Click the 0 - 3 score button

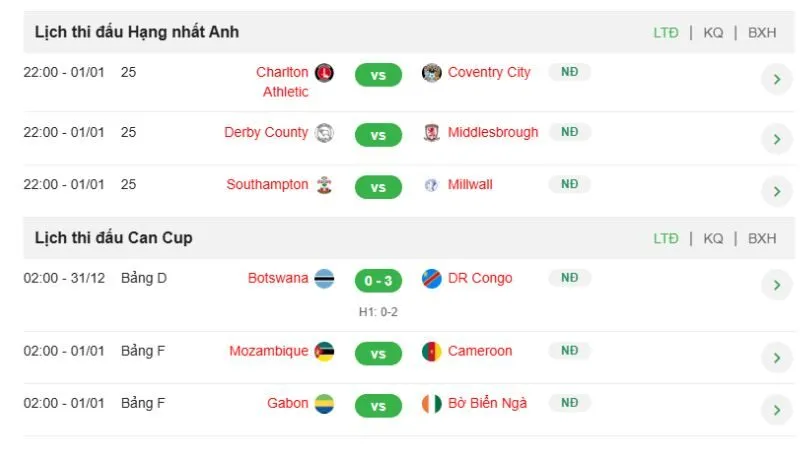point(379,281)
